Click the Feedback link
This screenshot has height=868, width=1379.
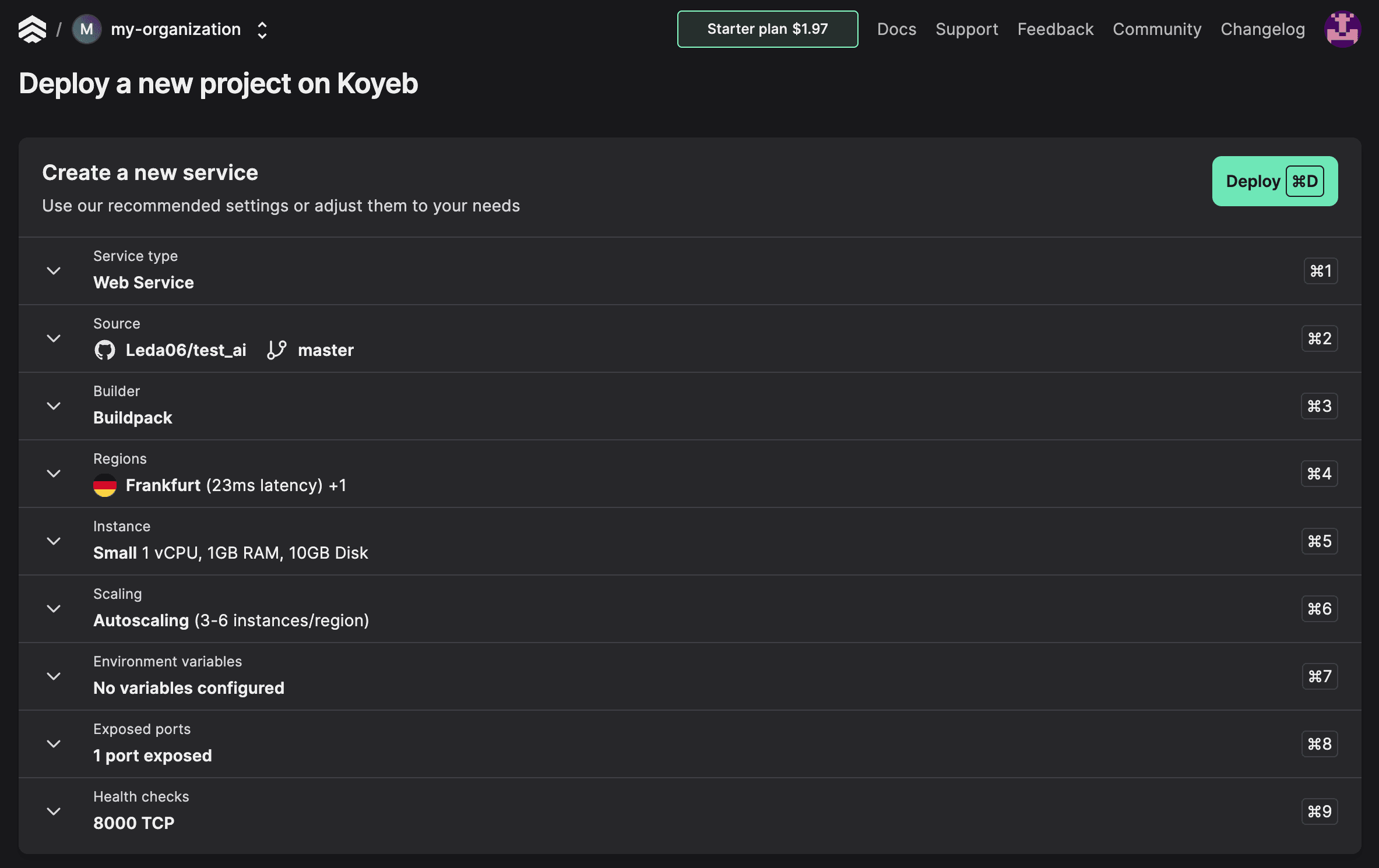(x=1055, y=29)
